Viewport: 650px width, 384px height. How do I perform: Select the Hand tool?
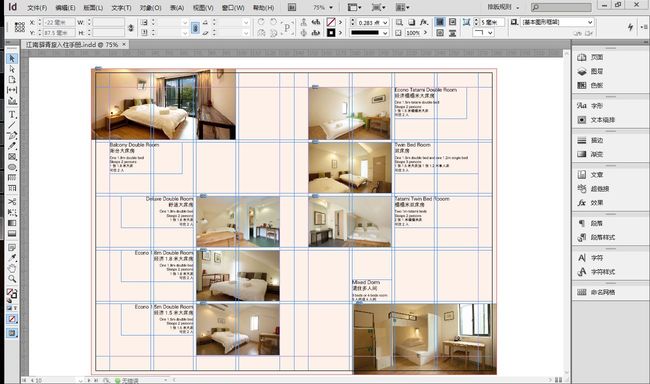pos(12,268)
